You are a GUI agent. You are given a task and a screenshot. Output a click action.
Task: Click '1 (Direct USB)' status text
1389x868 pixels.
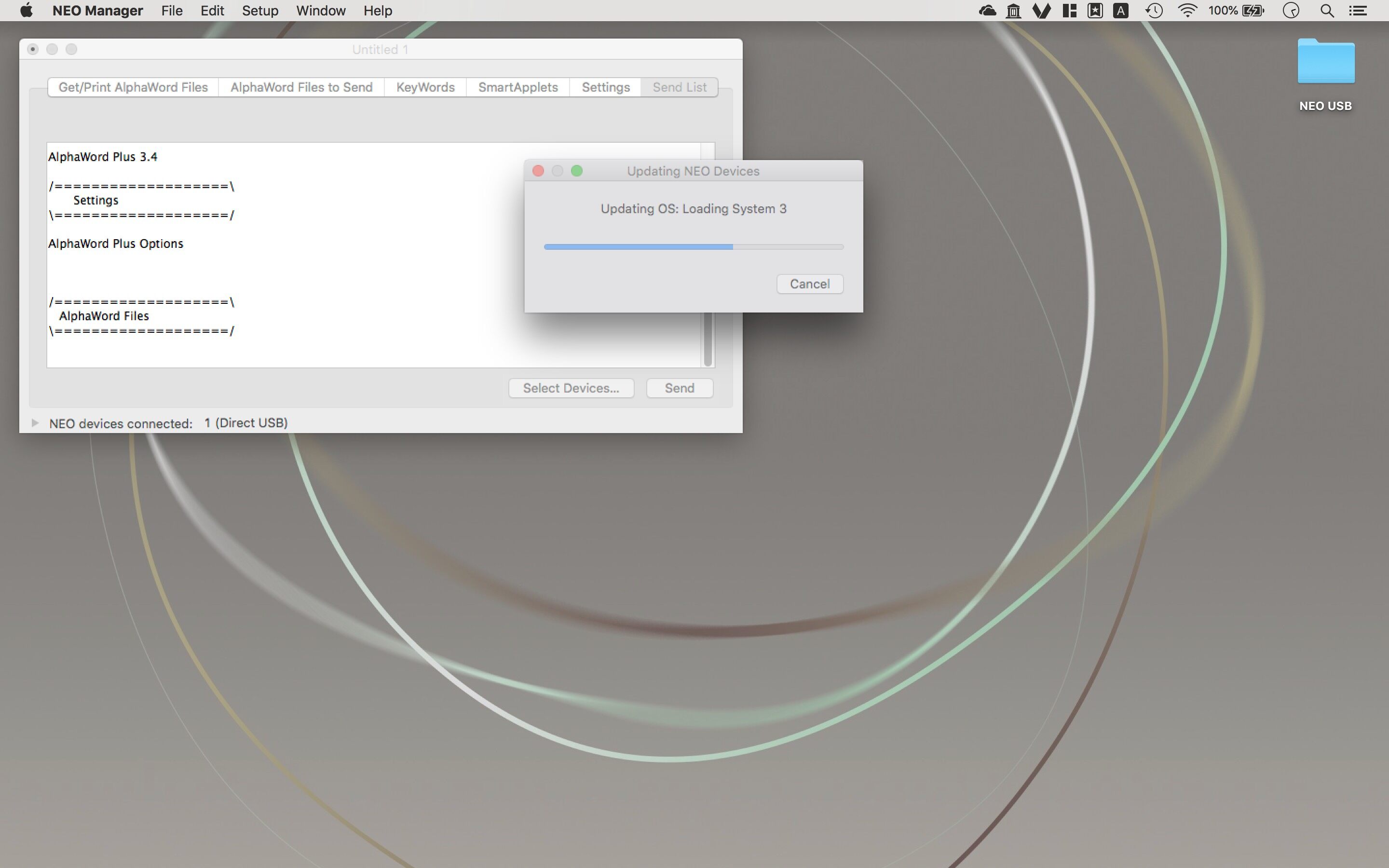pos(245,423)
